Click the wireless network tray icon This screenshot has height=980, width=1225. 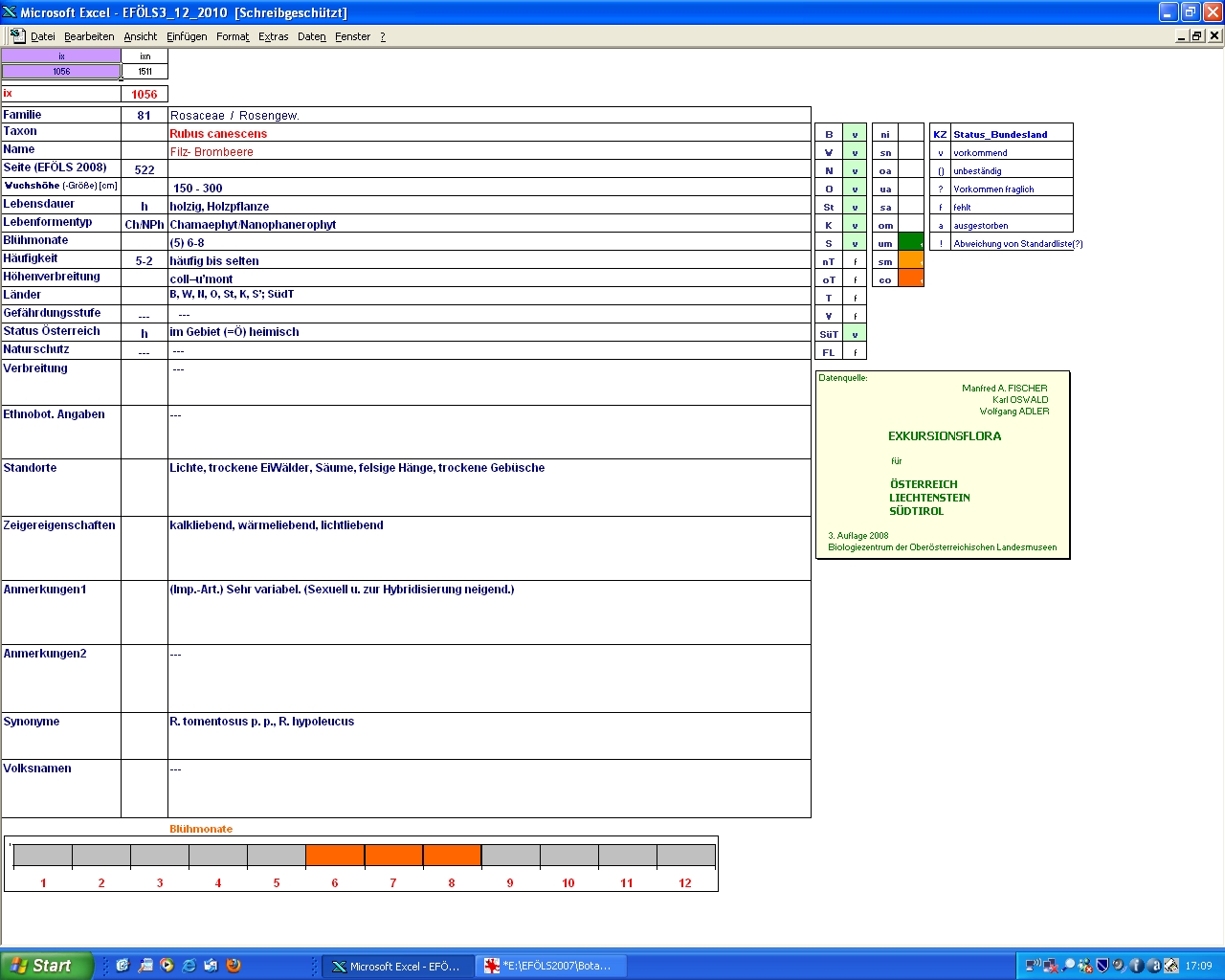click(x=1034, y=966)
